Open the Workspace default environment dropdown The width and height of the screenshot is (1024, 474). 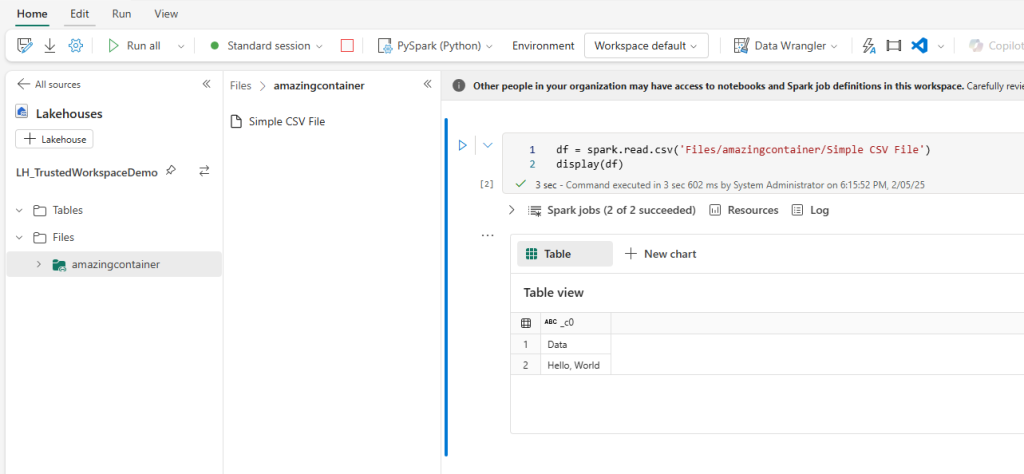pyautogui.click(x=646, y=46)
